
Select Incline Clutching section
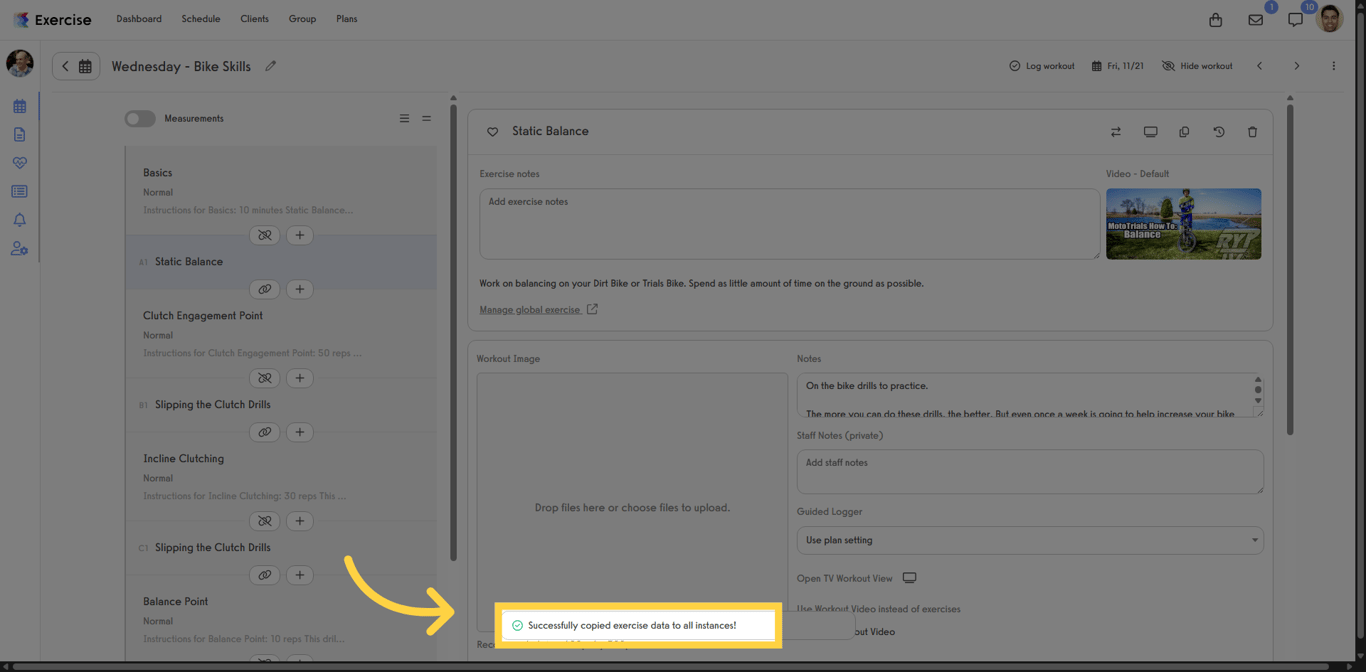(x=281, y=476)
